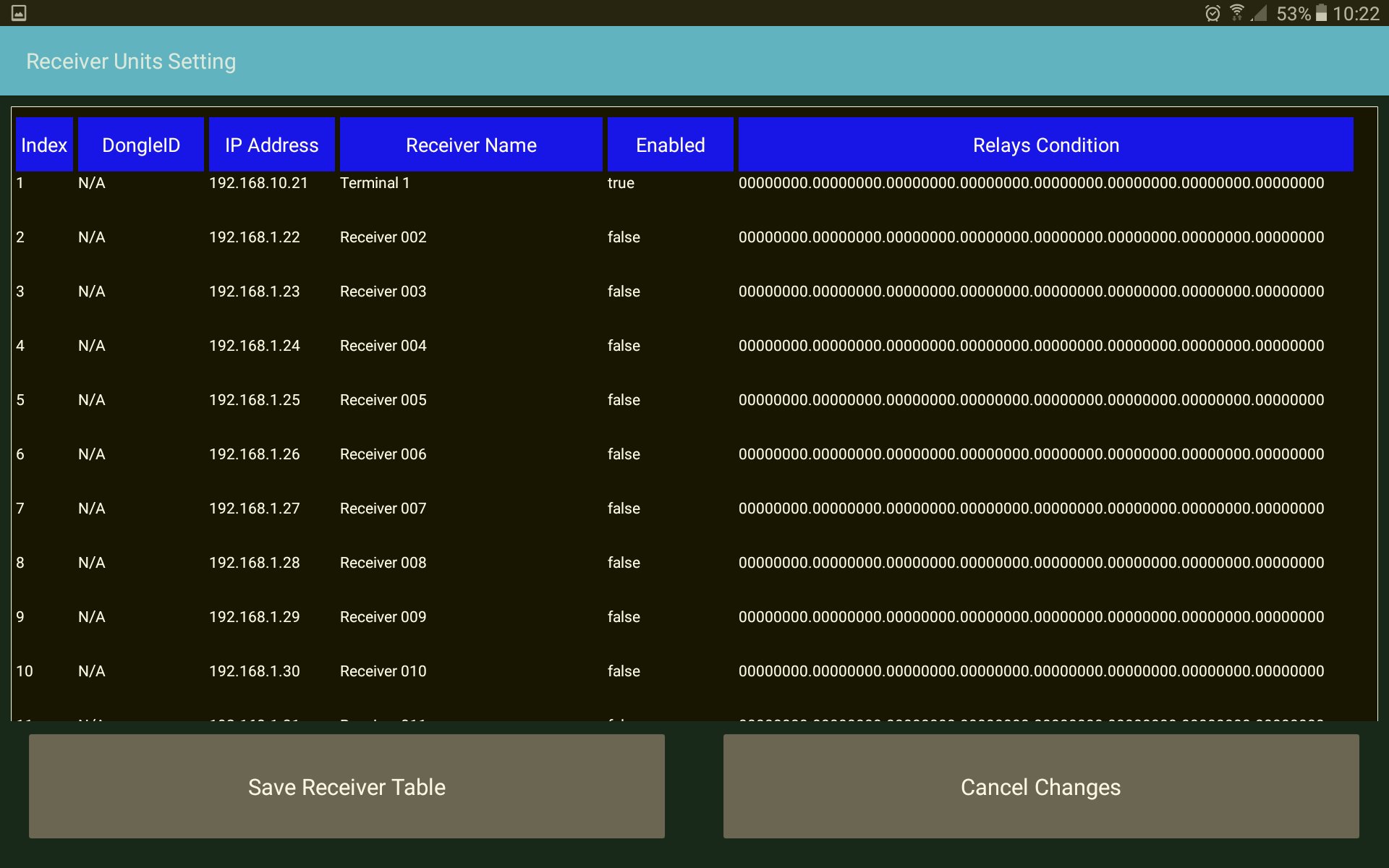This screenshot has width=1389, height=868.
Task: Select the Relays Condition column header
Action: (x=1046, y=145)
